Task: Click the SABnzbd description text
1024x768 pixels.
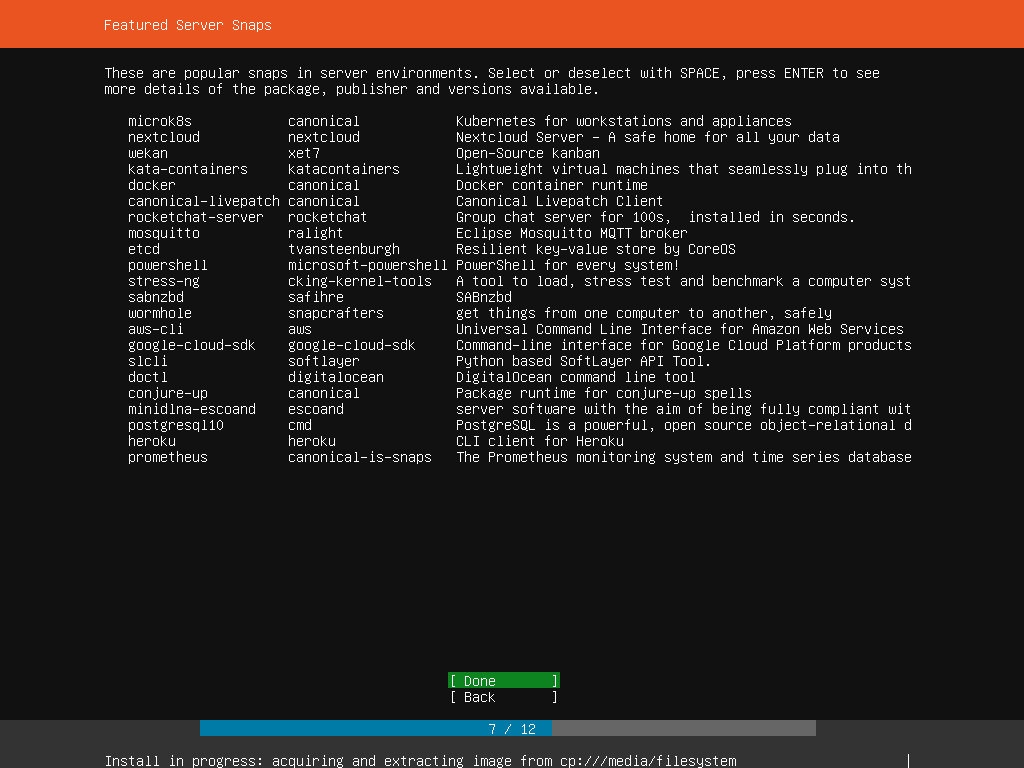Action: tap(484, 297)
